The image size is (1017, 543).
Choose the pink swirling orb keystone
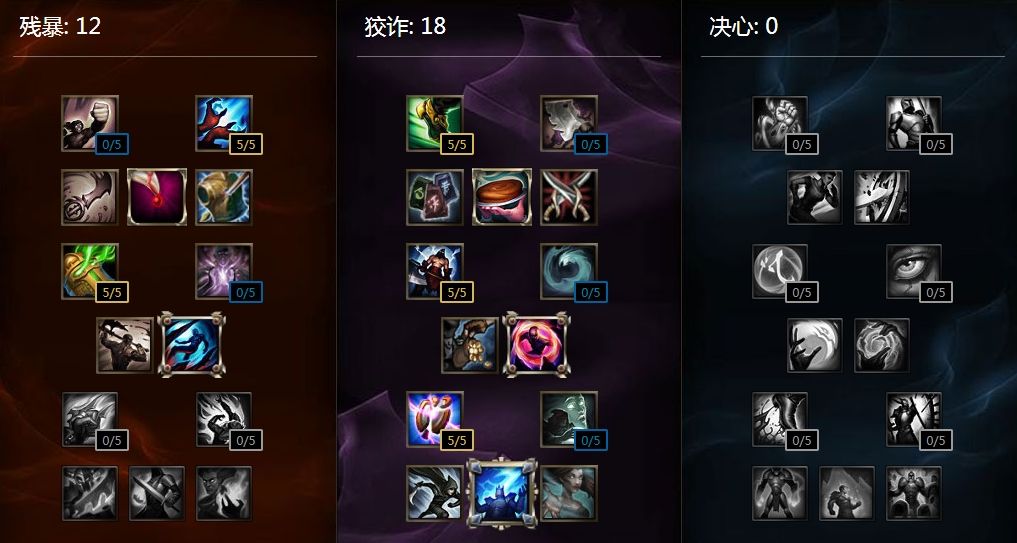click(x=537, y=344)
